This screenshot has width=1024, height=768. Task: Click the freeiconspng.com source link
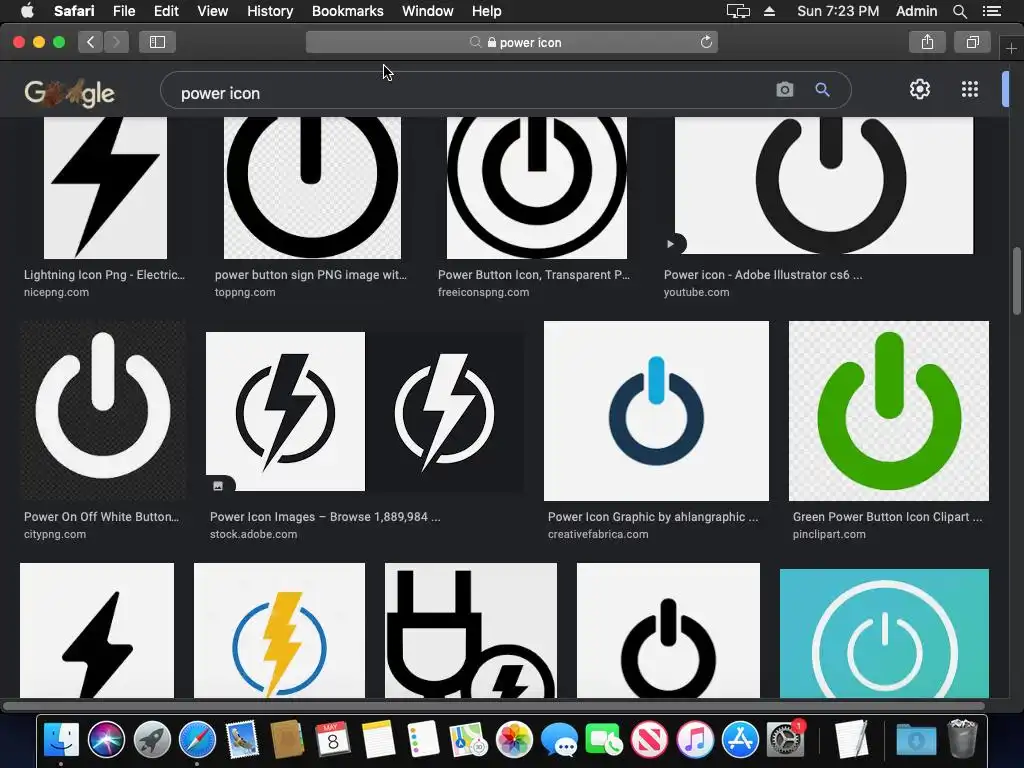[x=483, y=292]
